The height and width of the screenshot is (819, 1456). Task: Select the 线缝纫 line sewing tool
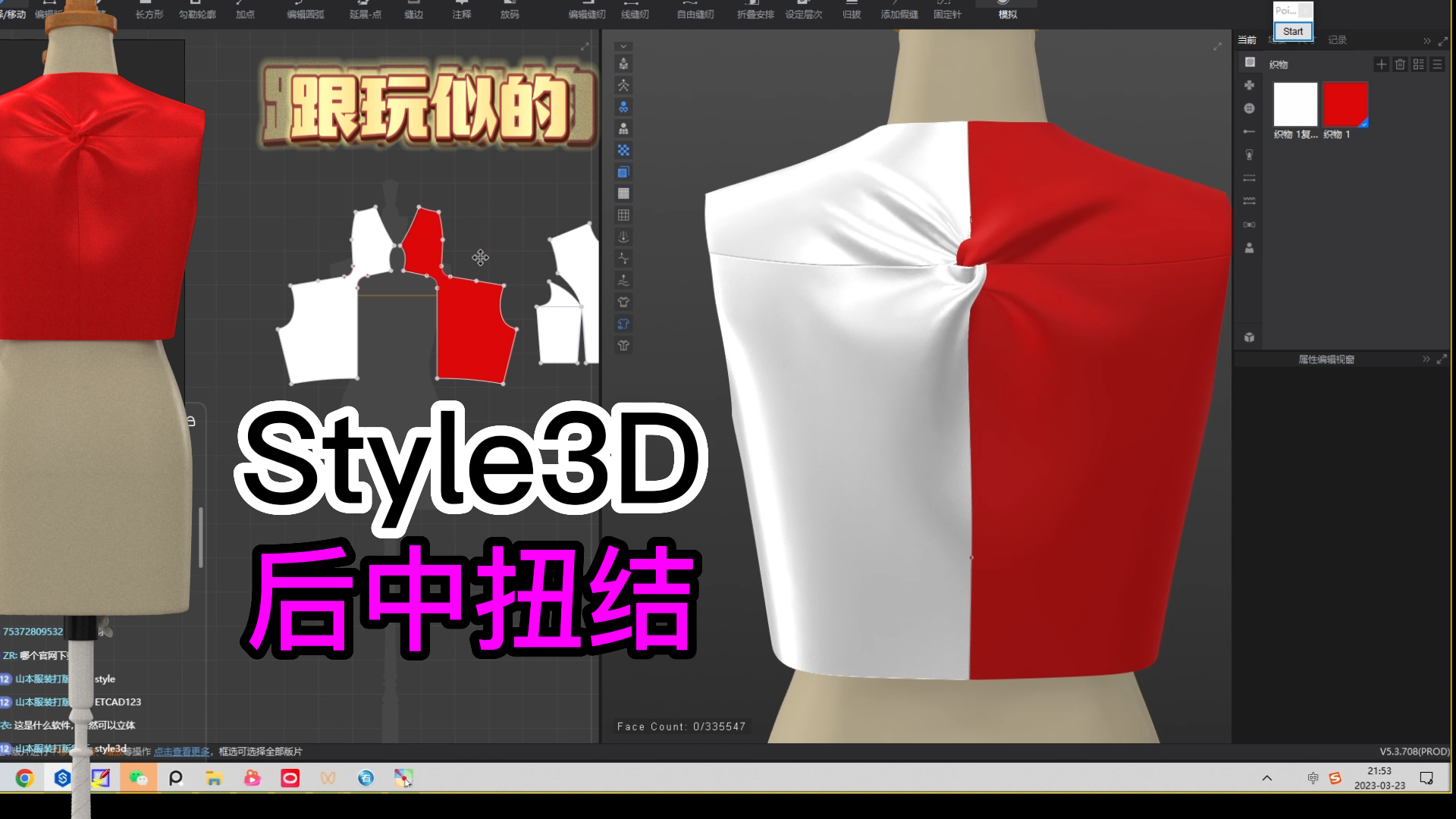click(635, 11)
